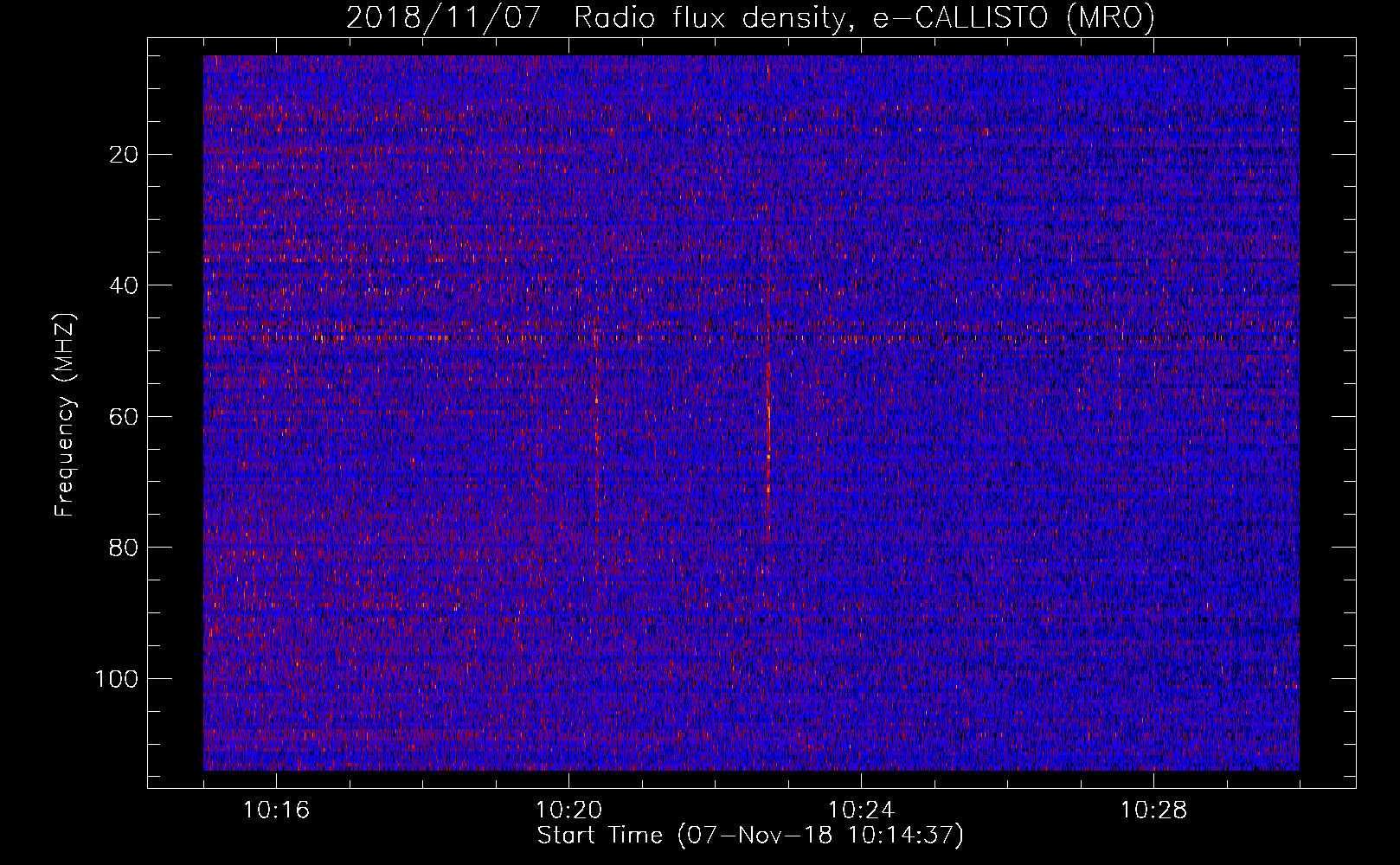Click the '10:28' time tick label
This screenshot has height=865, width=1400.
coord(1153,811)
